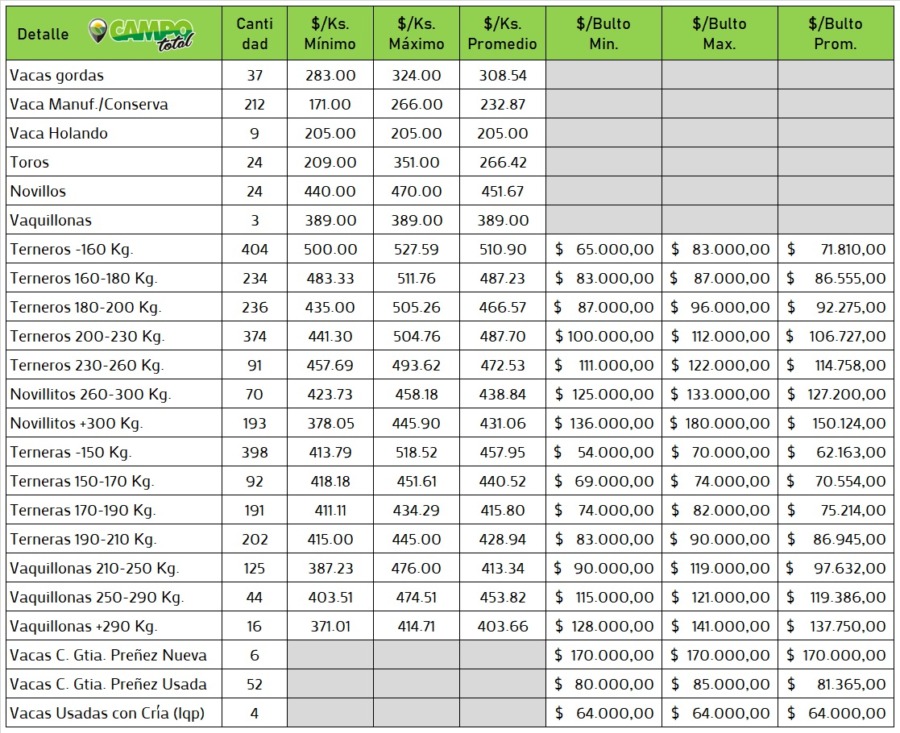Image resolution: width=900 pixels, height=733 pixels.
Task: Click the Vaca Manuf./Conserva row label
Action: (88, 104)
